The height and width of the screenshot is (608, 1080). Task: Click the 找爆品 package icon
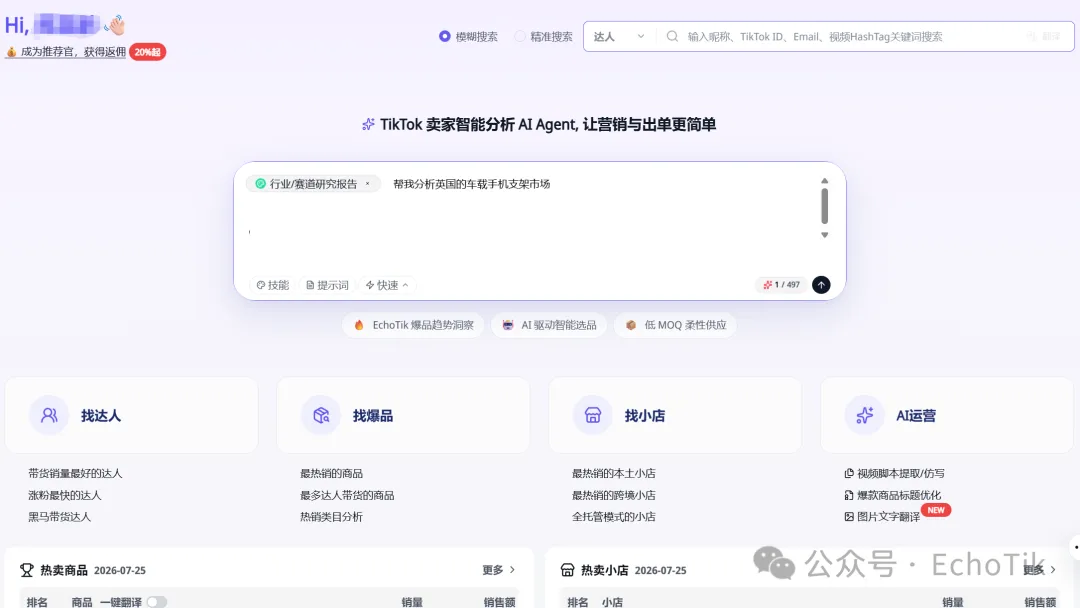click(x=321, y=415)
